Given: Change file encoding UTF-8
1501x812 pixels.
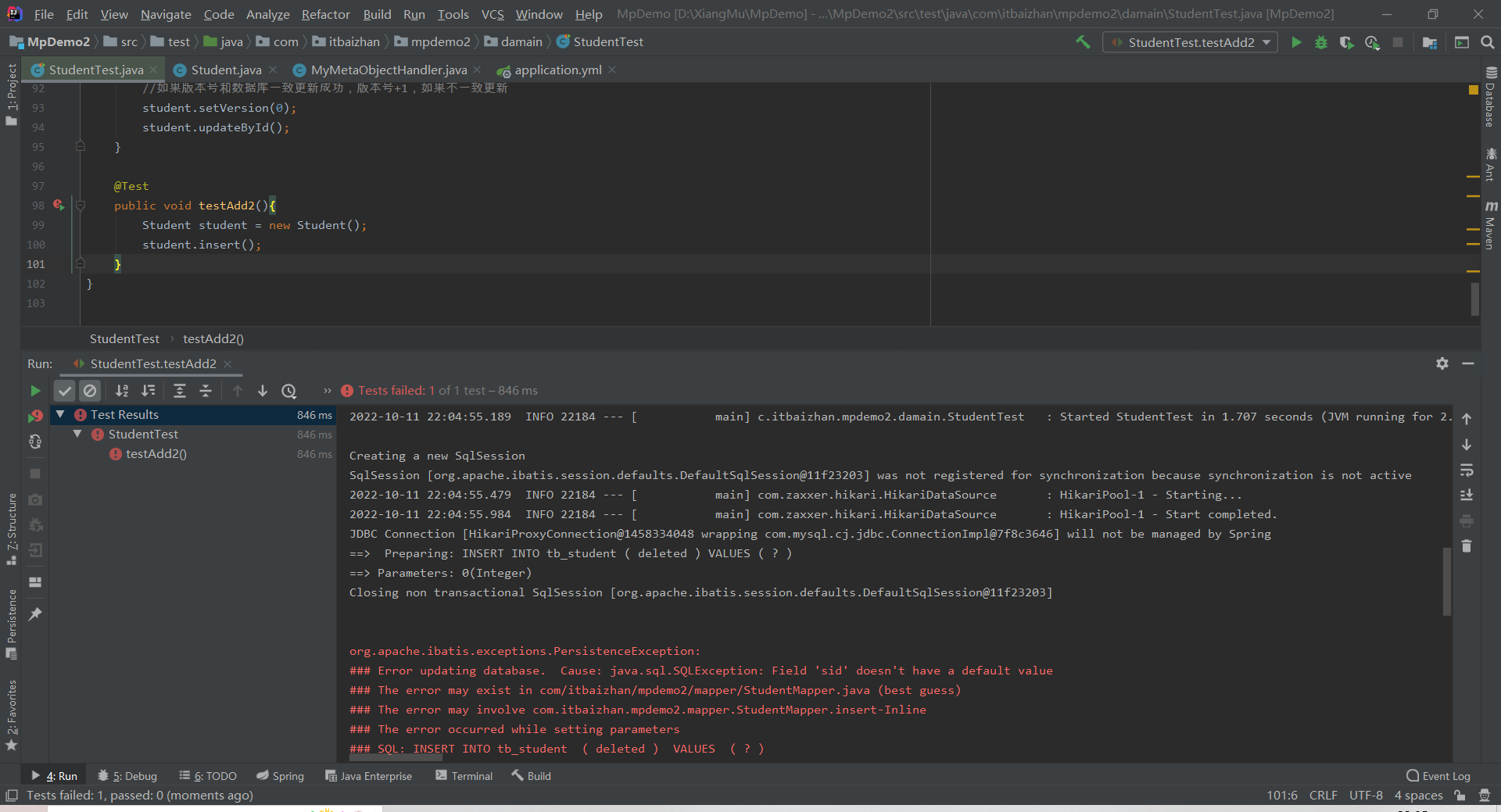Looking at the screenshot, I should click(x=1366, y=796).
